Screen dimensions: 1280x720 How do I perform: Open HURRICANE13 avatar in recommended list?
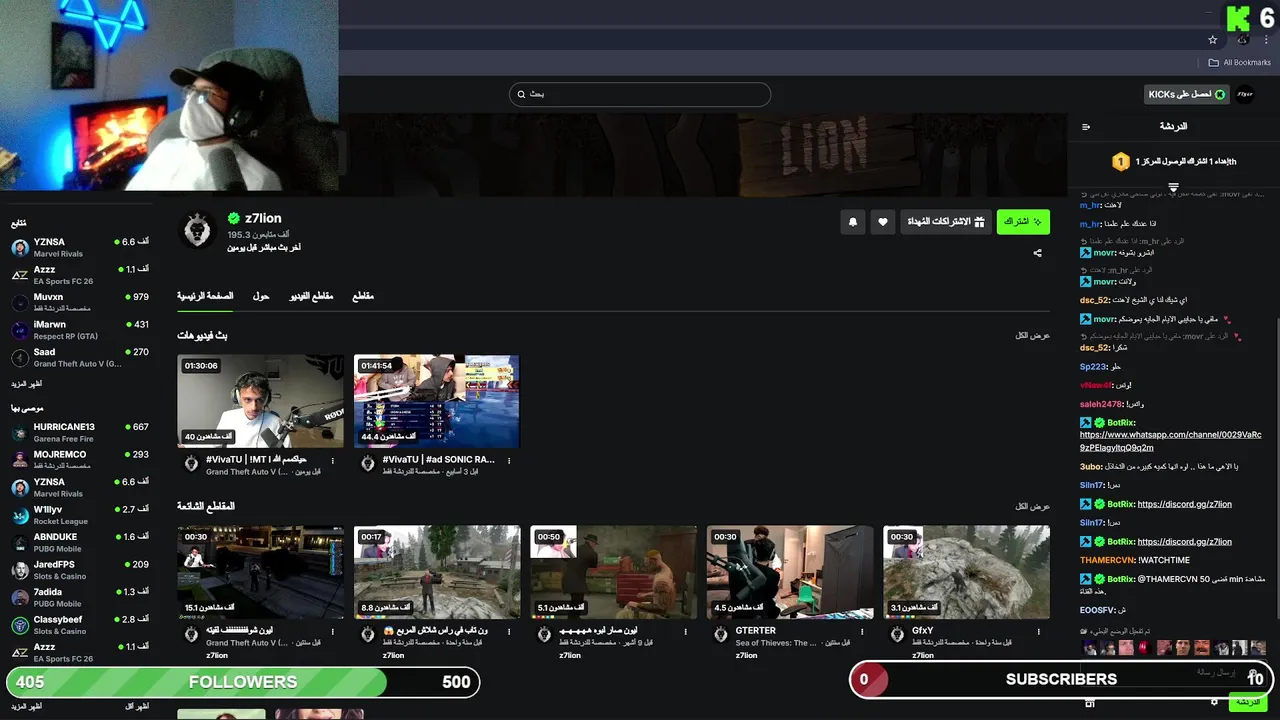tap(20, 433)
